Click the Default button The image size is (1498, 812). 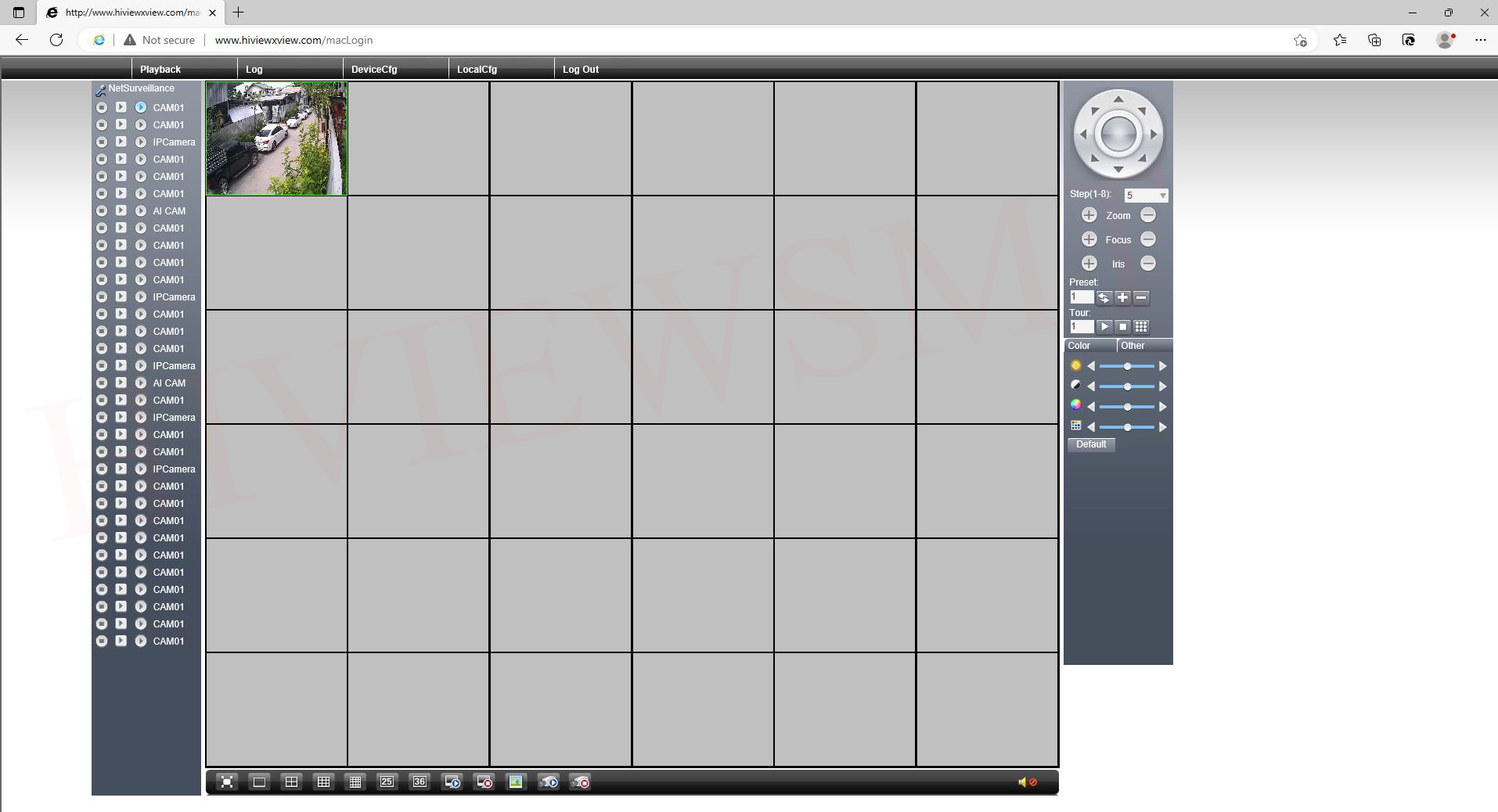click(1091, 444)
